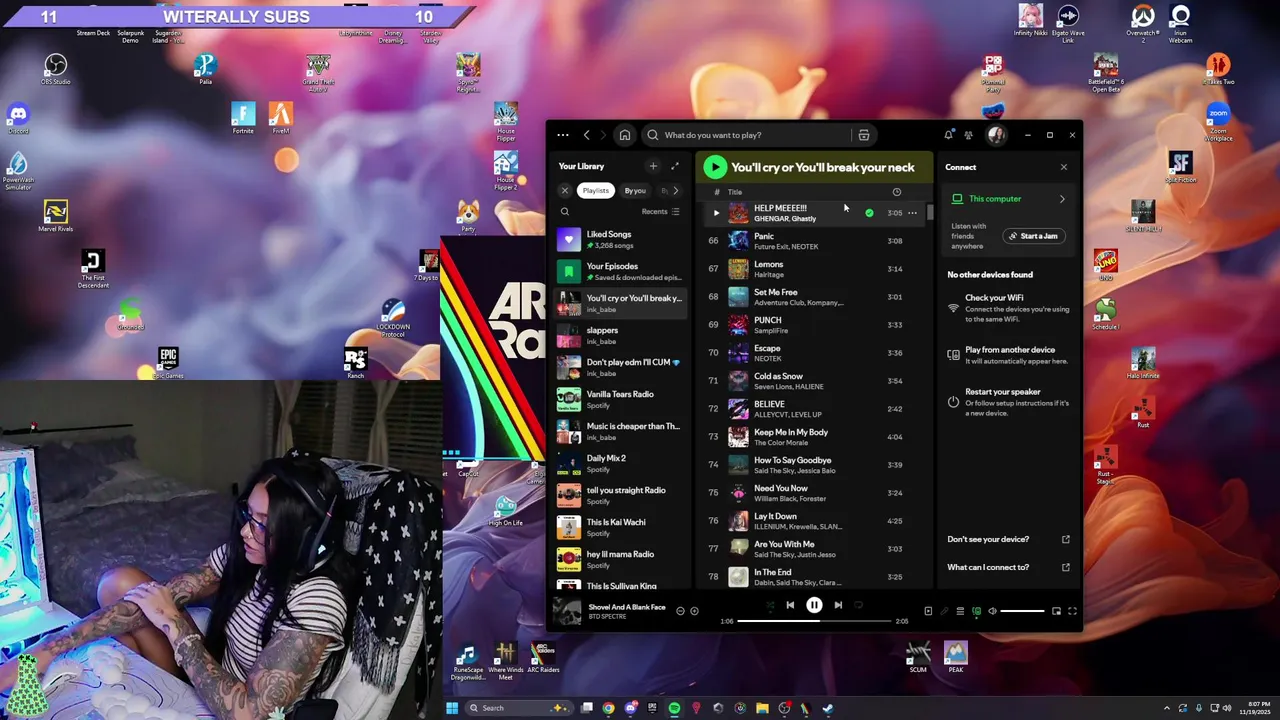Close the Connect panel
The image size is (1280, 720).
1064,167
